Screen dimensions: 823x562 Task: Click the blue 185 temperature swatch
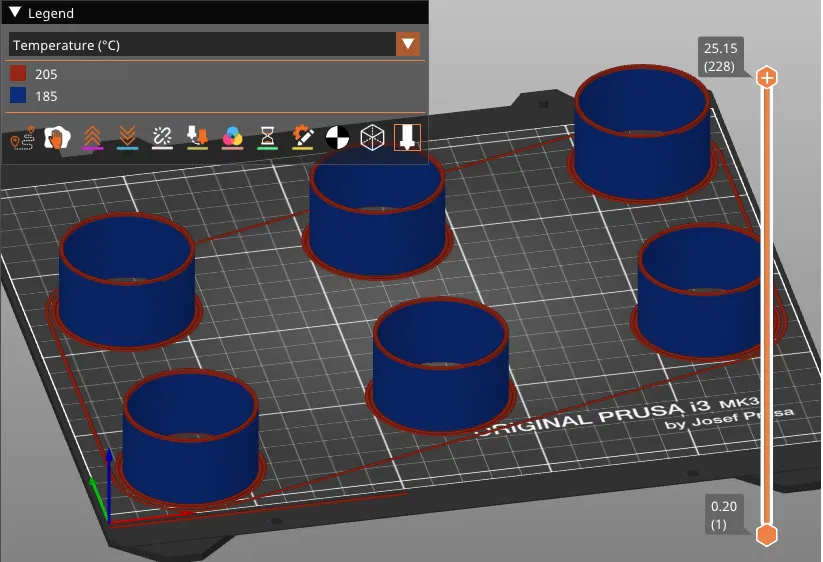tap(18, 96)
